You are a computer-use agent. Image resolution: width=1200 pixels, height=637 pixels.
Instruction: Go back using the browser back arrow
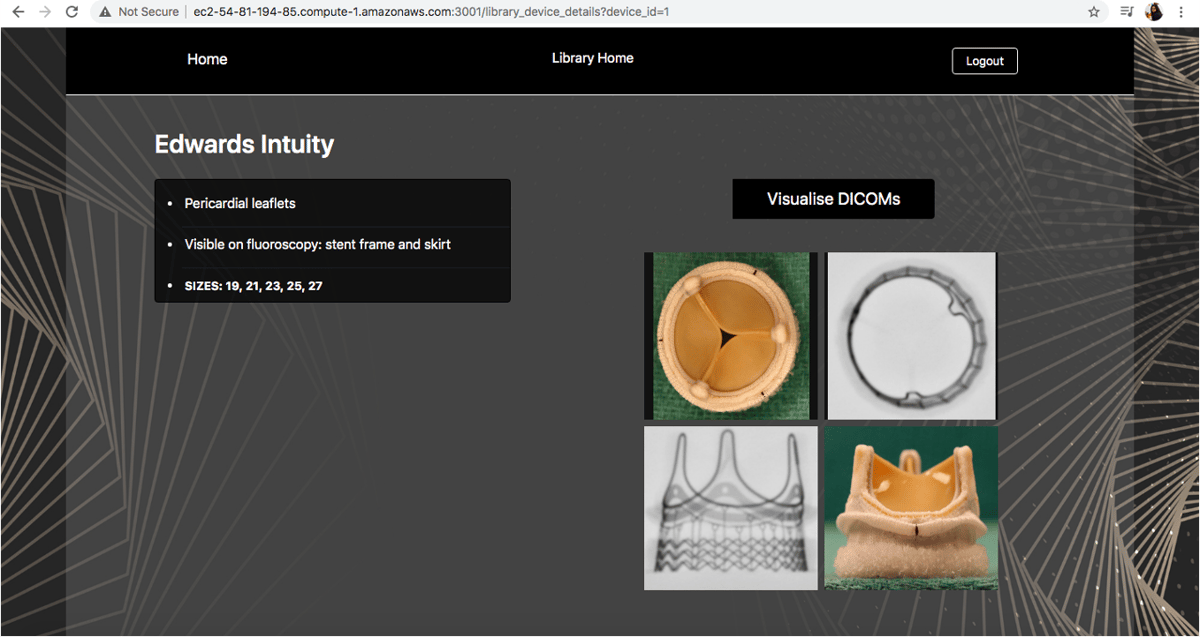click(18, 12)
